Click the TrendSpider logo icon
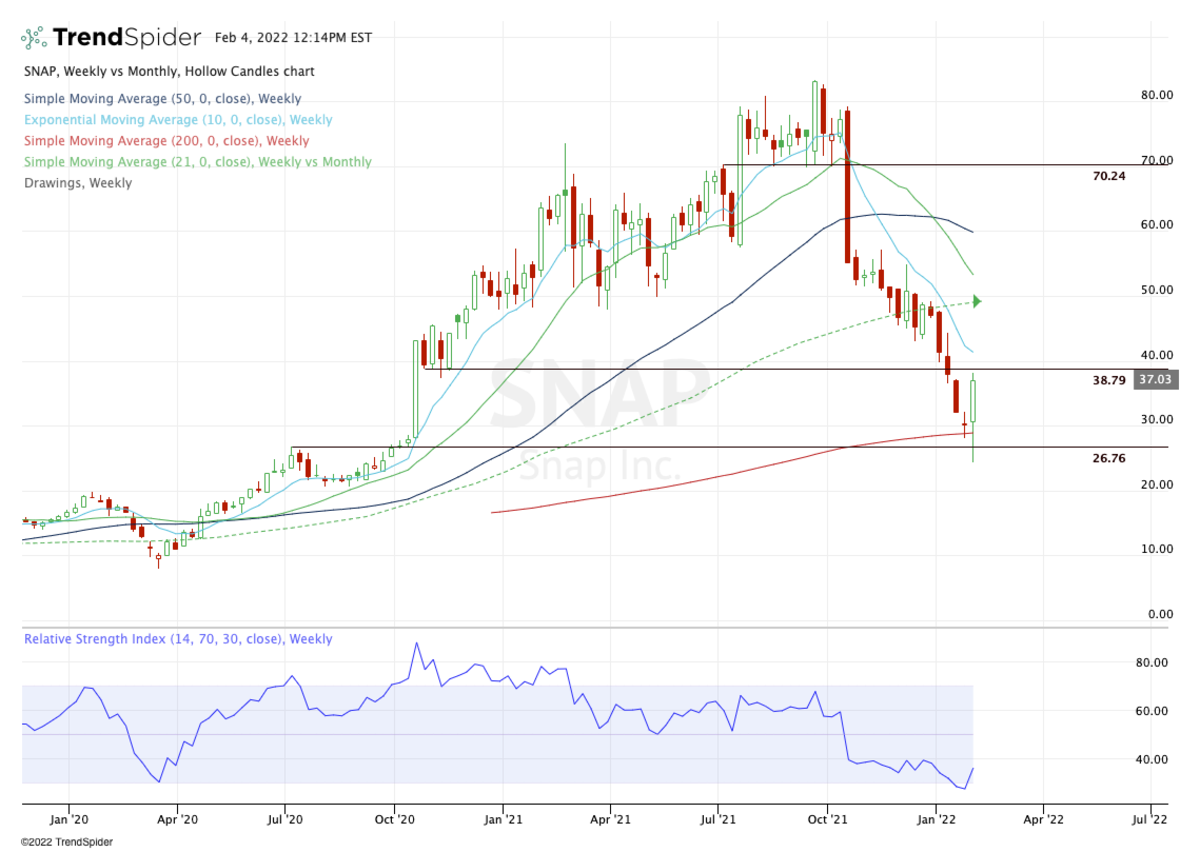The image size is (1200, 852). click(x=34, y=38)
